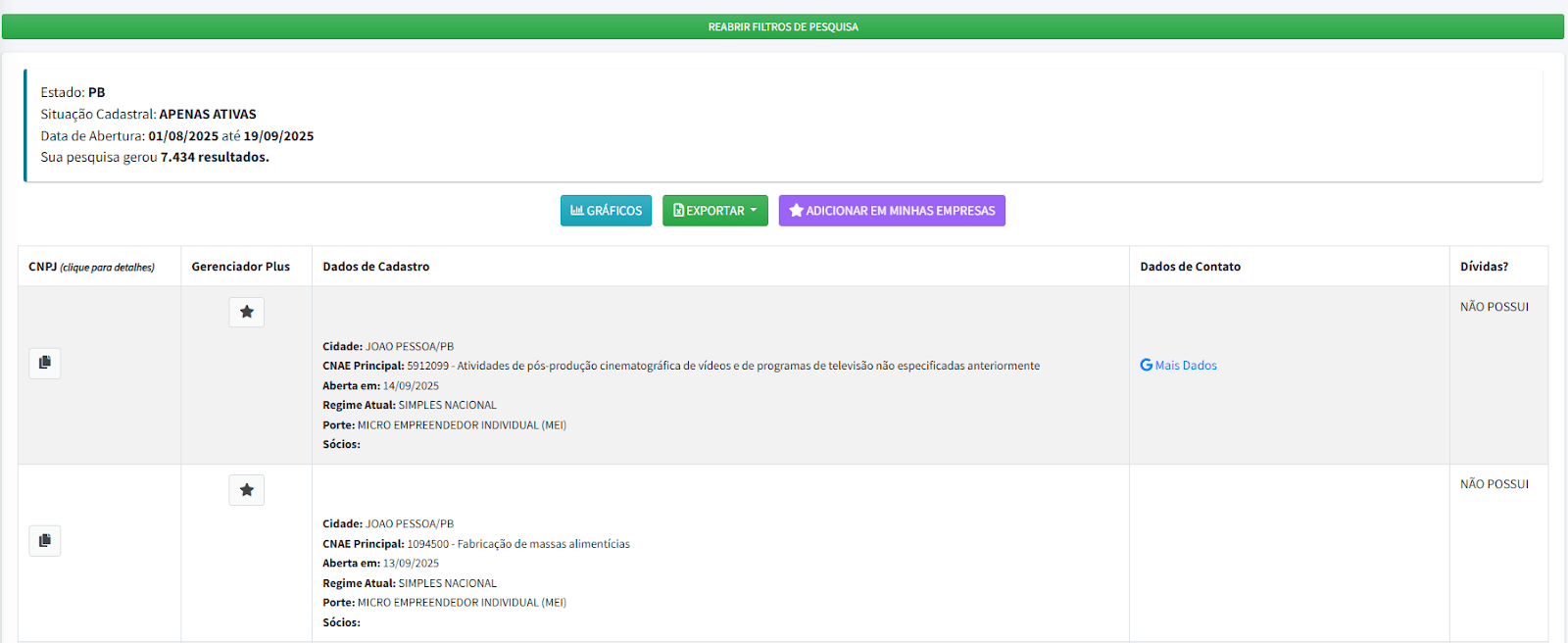Click the star button in the second row
The height and width of the screenshot is (643, 1568).
click(x=246, y=490)
